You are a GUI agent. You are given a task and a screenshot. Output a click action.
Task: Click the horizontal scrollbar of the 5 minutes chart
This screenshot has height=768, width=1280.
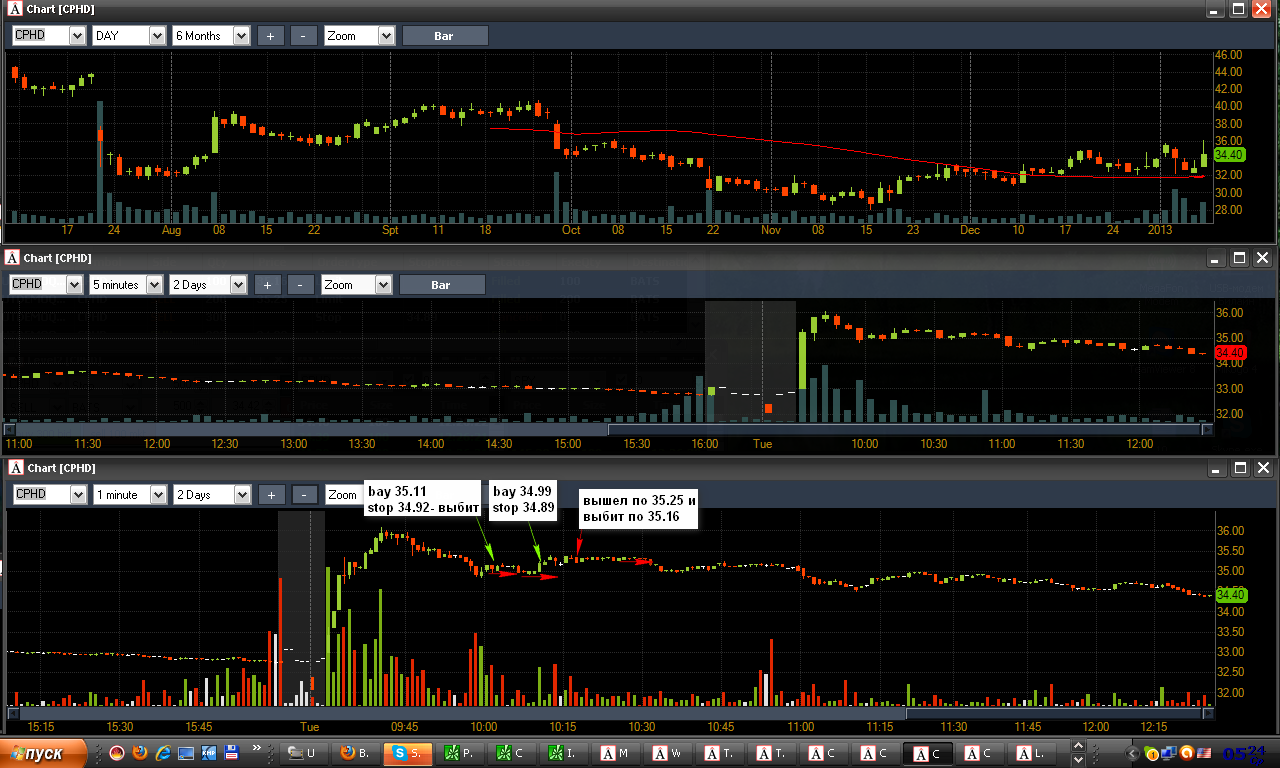tap(608, 430)
